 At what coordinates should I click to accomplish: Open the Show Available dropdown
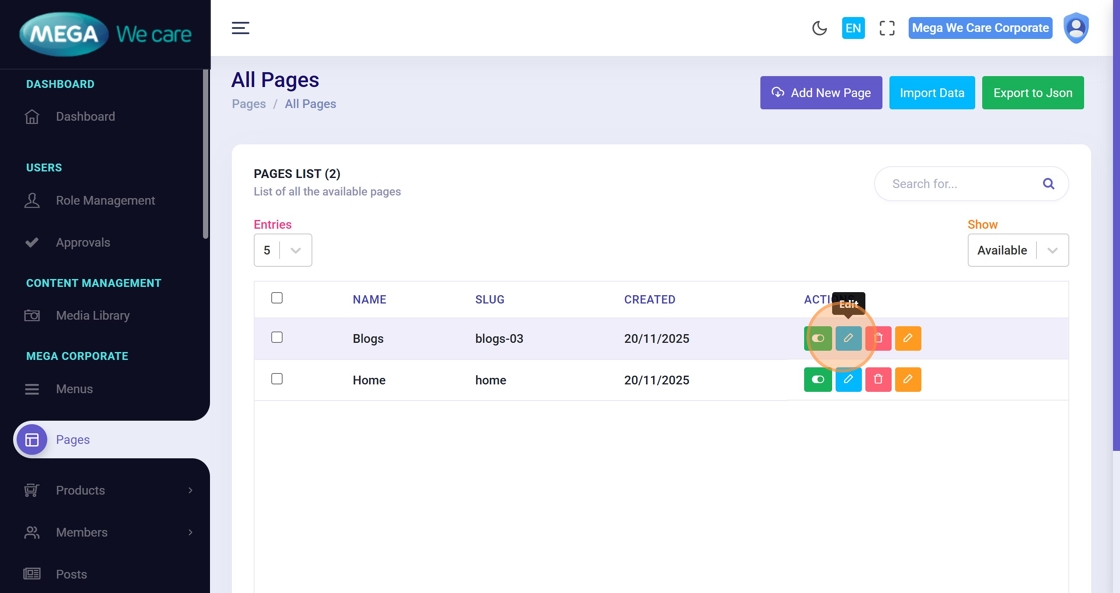1017,250
